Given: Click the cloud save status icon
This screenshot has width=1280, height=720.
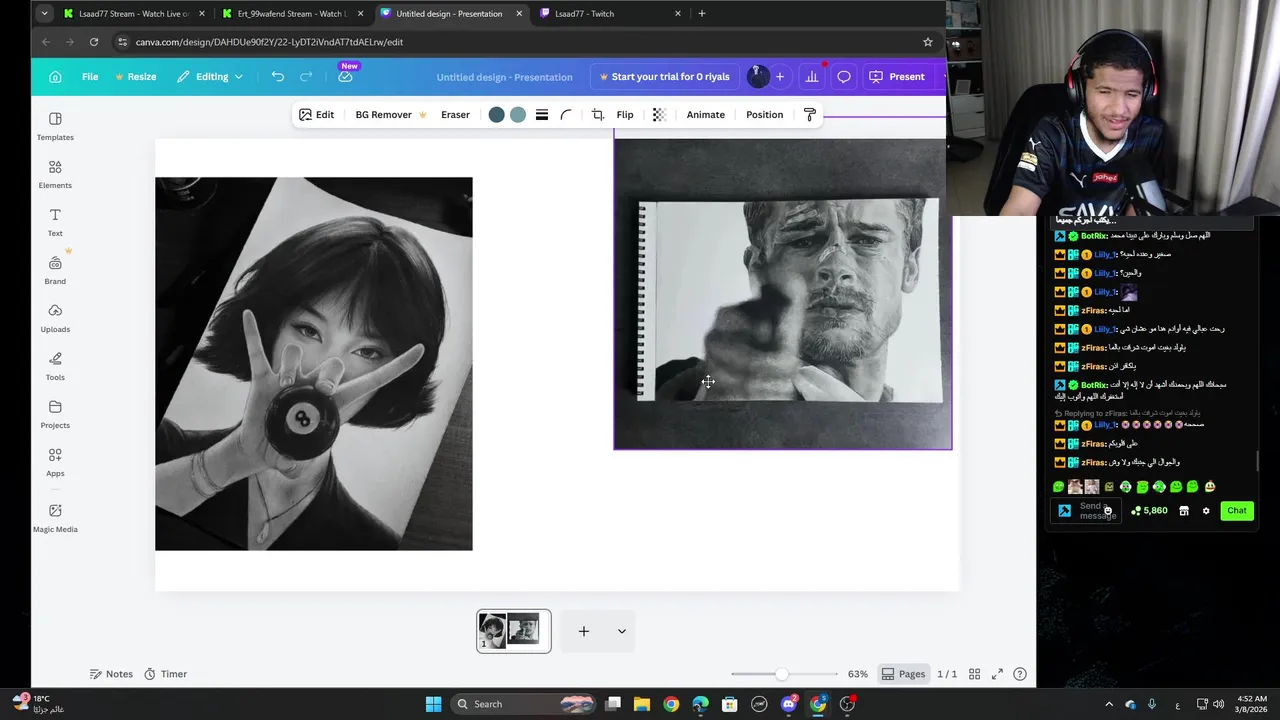Looking at the screenshot, I should coord(345,77).
